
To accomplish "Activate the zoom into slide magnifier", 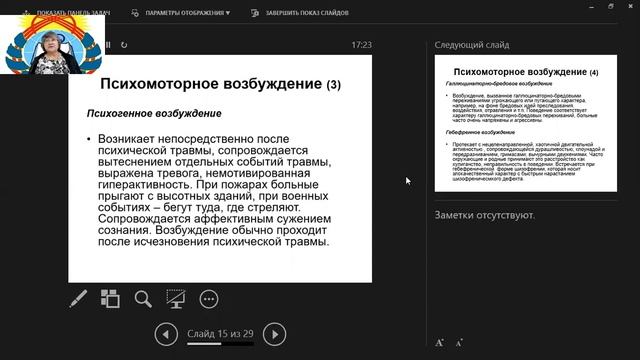I will click(x=143, y=299).
